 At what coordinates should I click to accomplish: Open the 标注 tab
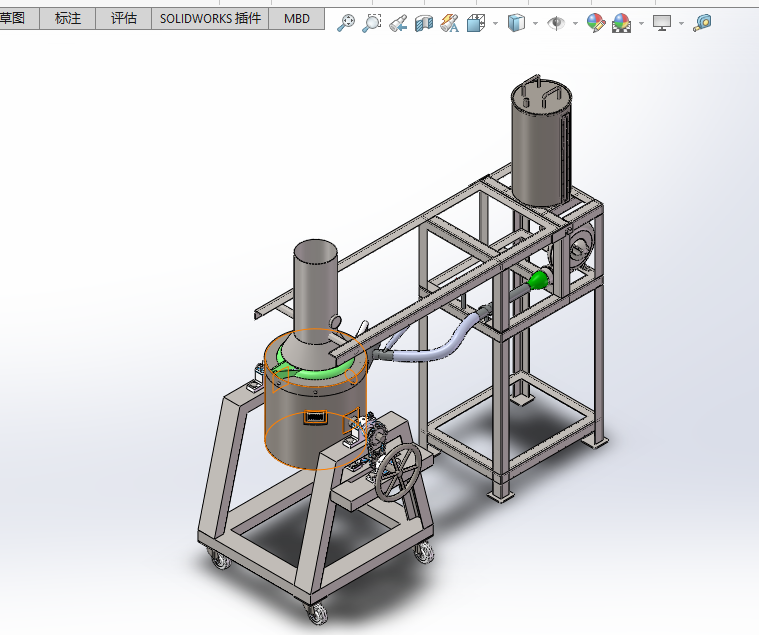[x=68, y=18]
